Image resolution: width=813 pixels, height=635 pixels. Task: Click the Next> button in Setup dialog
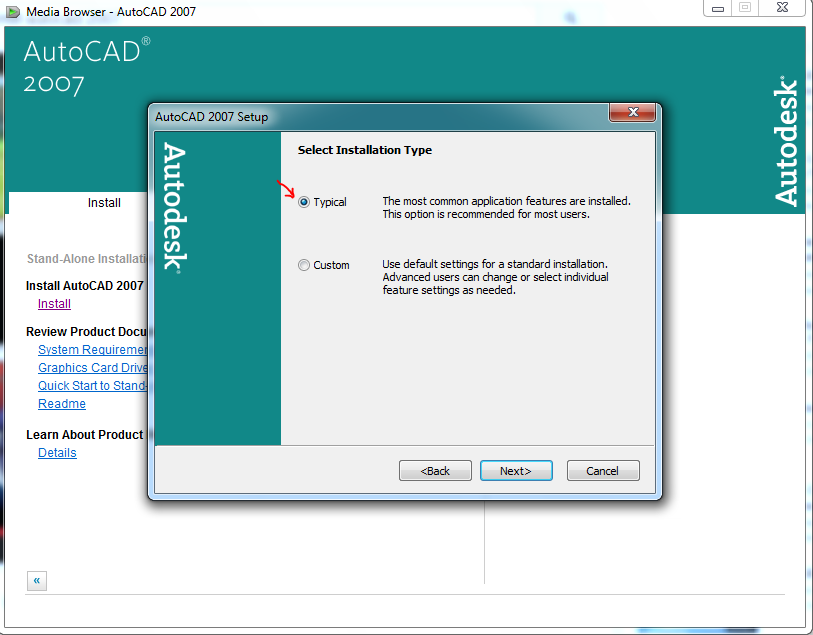[x=516, y=471]
